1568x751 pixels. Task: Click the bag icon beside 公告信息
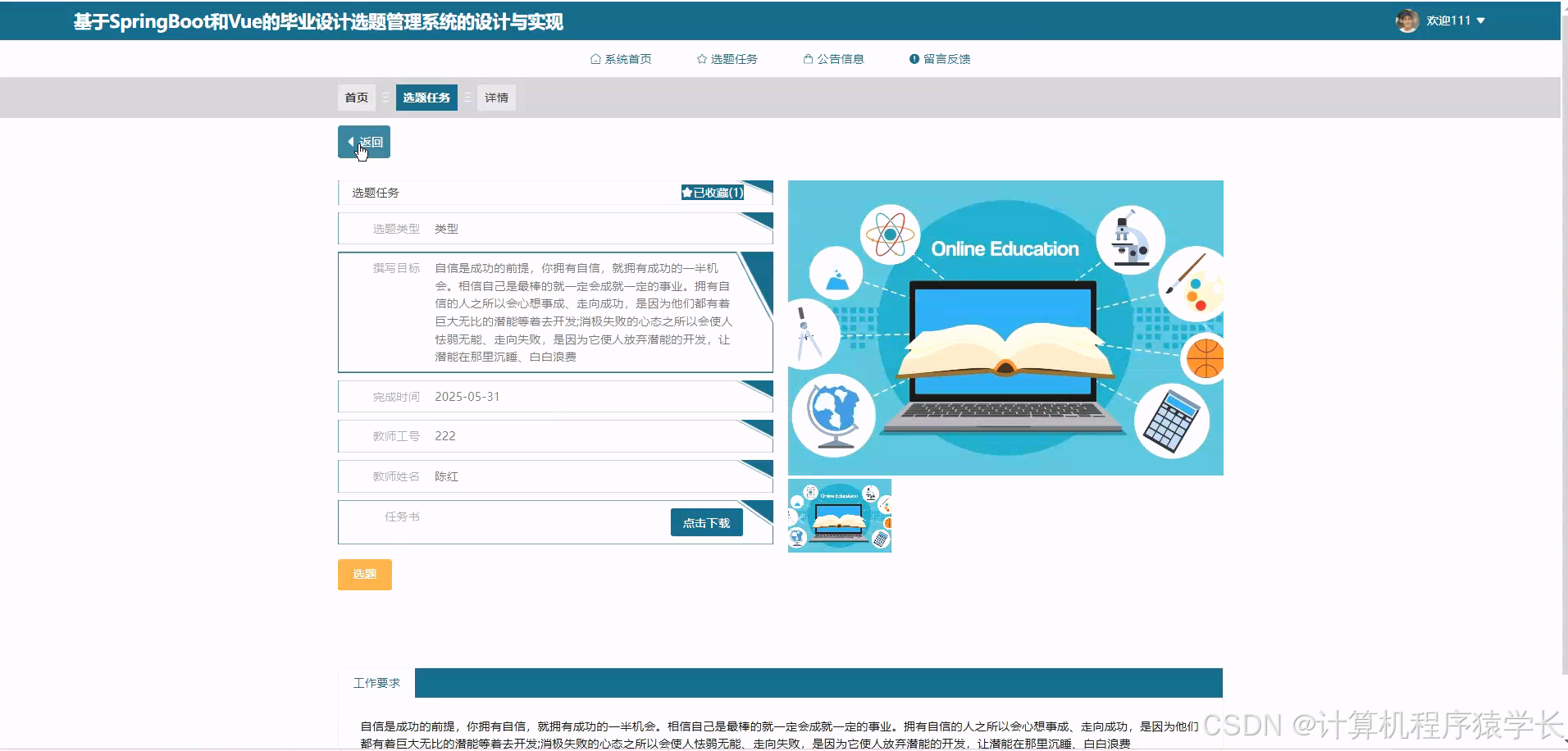coord(808,59)
